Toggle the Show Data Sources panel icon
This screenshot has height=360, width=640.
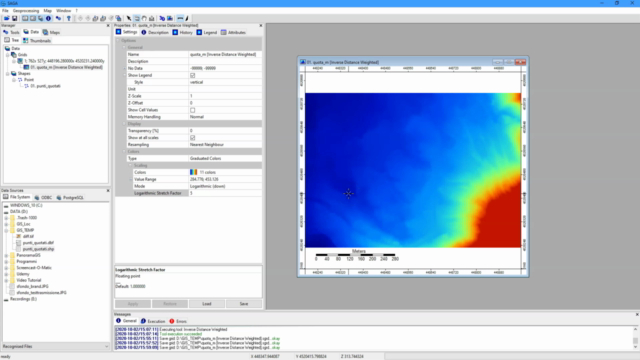point(40,18)
